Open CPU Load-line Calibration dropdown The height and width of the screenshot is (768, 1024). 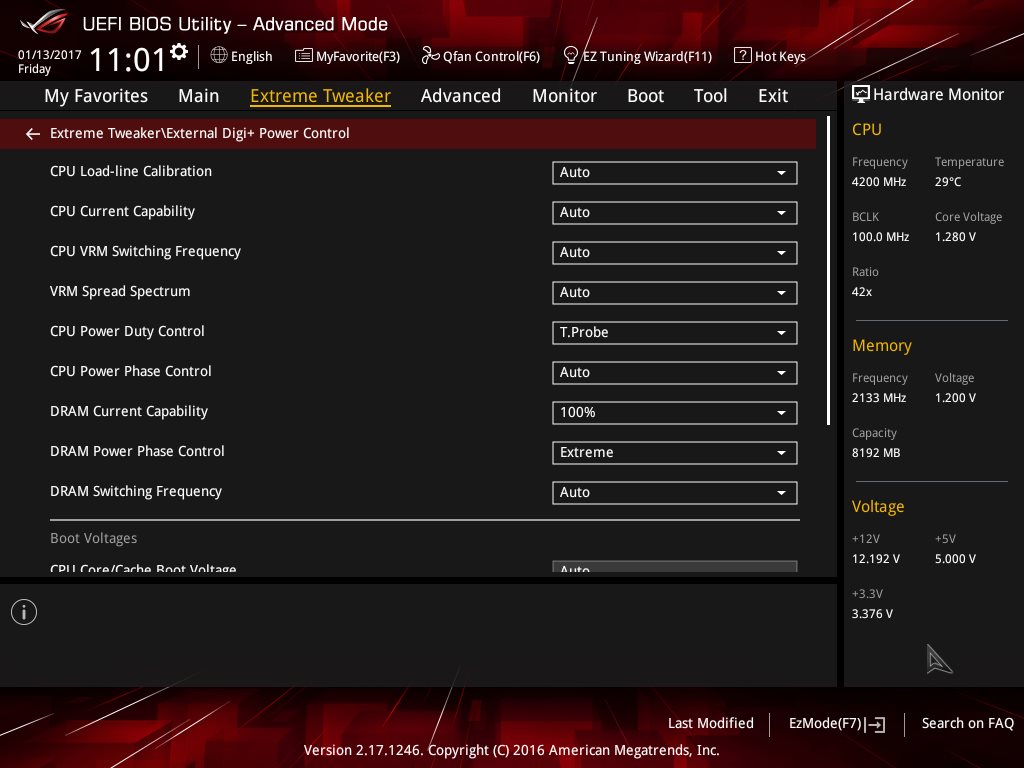(x=675, y=172)
